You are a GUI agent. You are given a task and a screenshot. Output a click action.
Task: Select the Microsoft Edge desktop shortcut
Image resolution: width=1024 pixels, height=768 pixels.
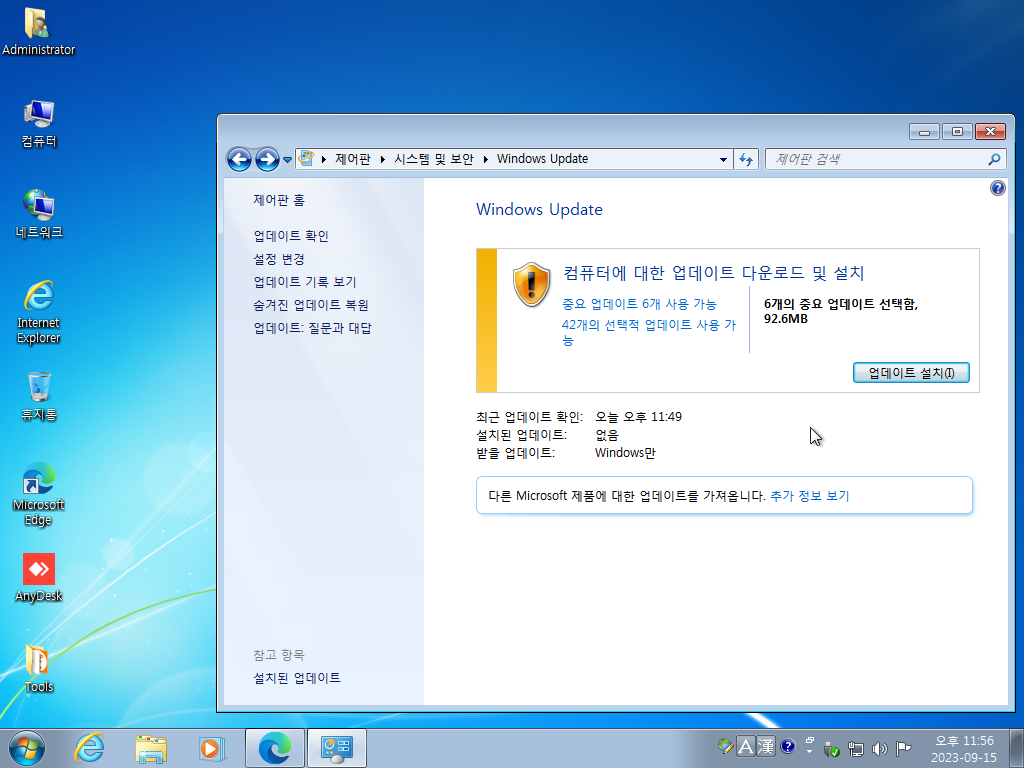coord(39,494)
